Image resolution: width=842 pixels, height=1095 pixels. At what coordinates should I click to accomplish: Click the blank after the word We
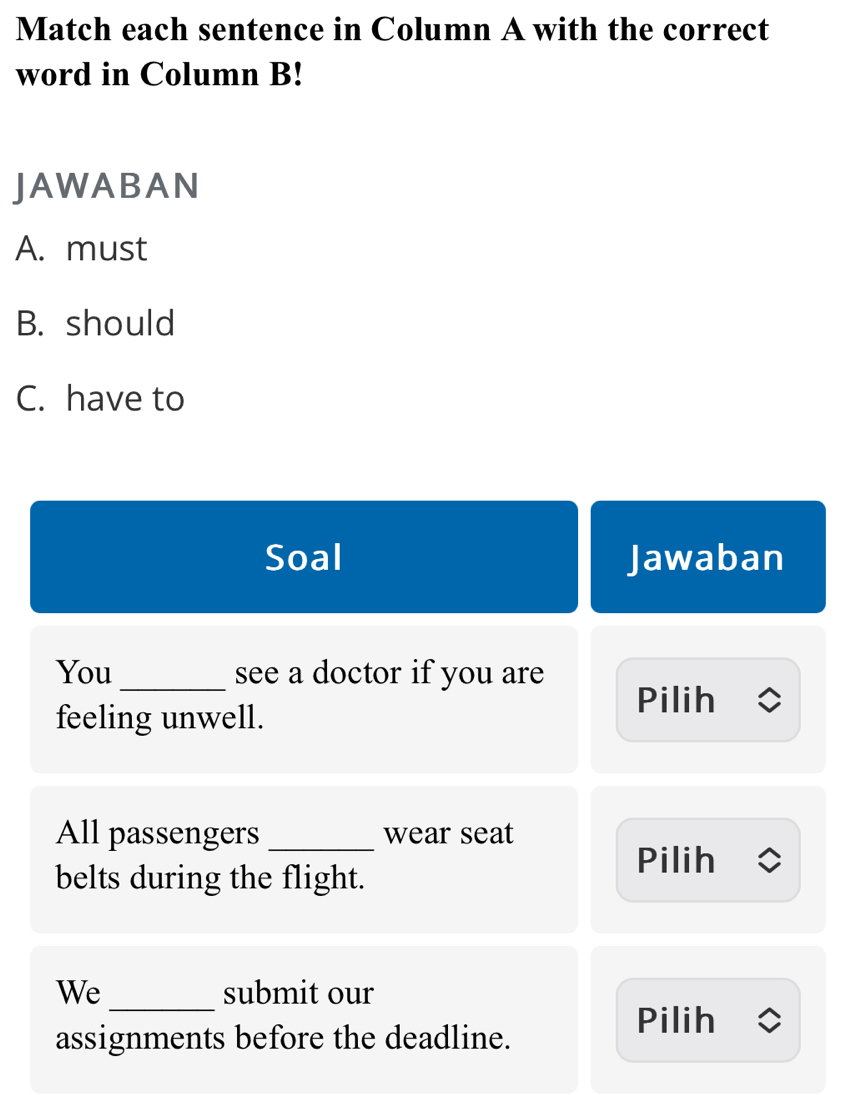click(x=161, y=998)
